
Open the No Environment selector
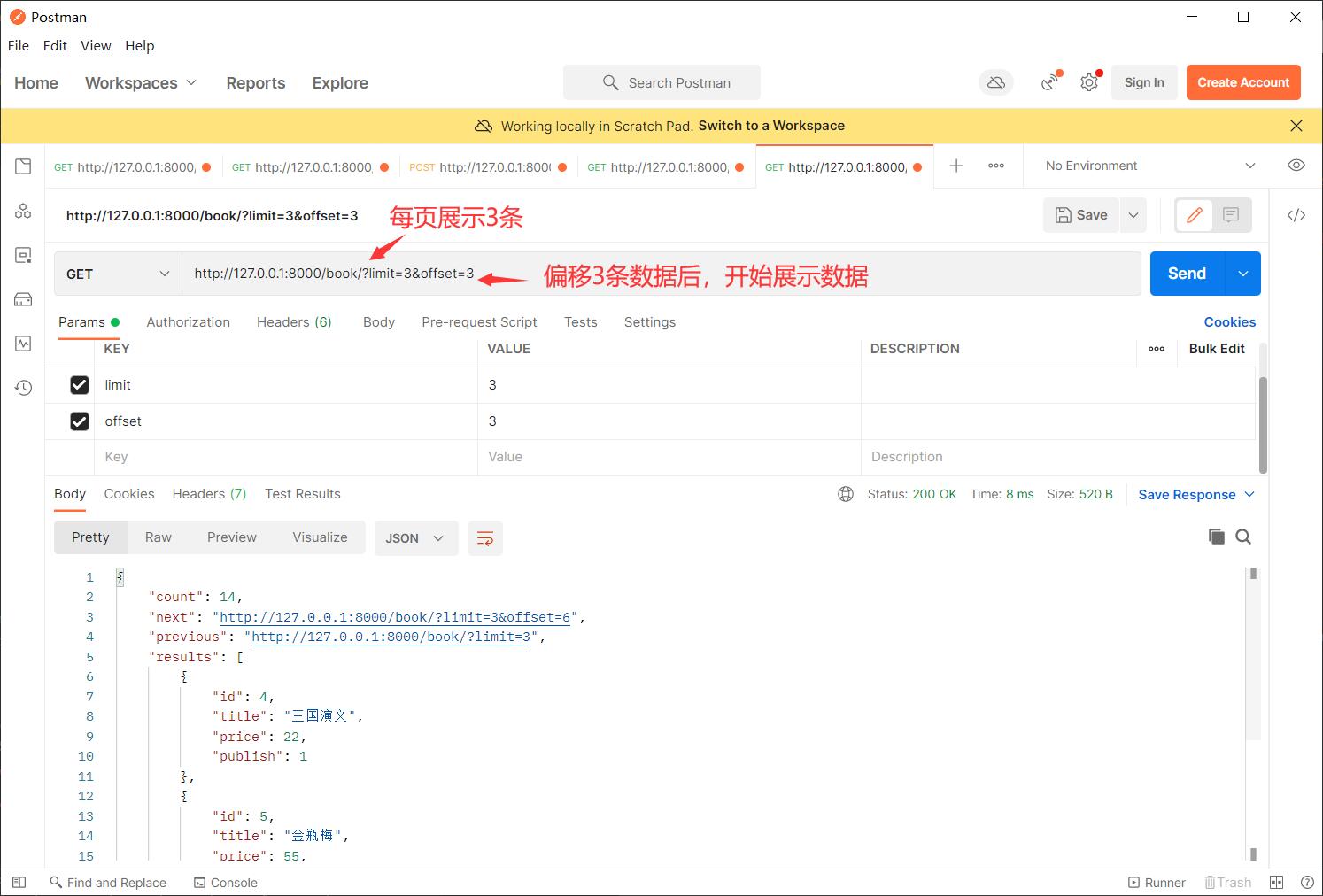tap(1149, 166)
